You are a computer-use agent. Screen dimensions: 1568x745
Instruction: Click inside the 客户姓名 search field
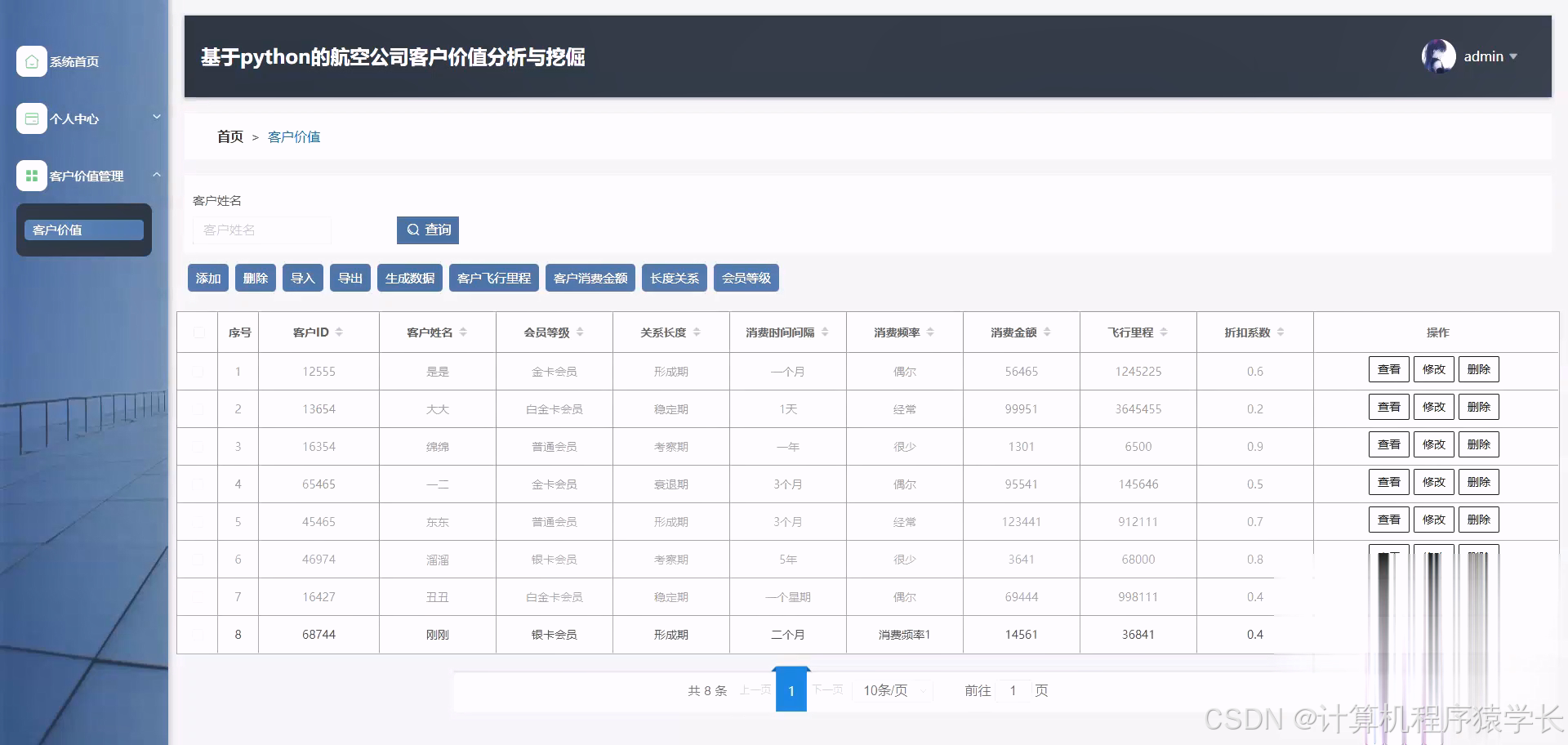[261, 230]
